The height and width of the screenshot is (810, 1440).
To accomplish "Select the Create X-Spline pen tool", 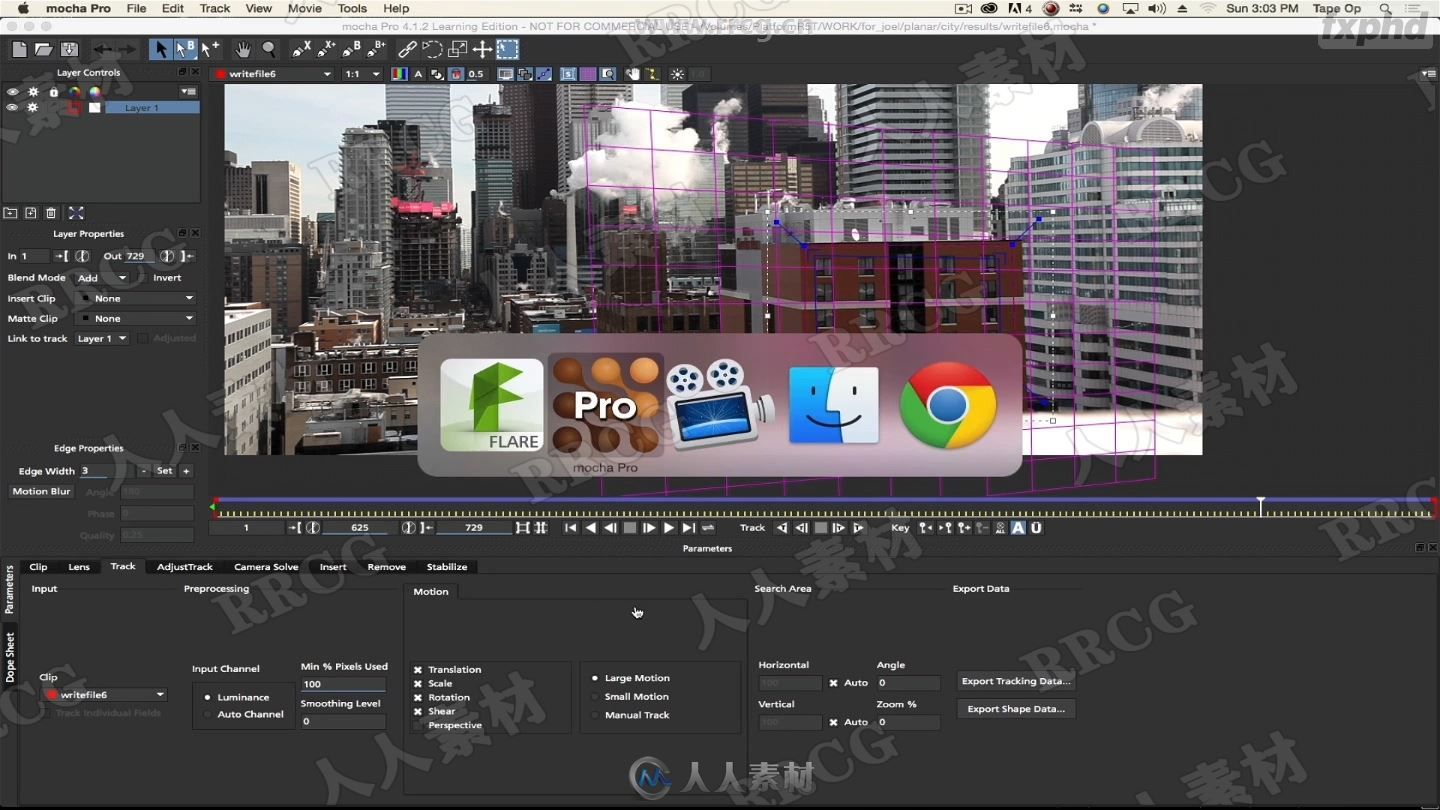I will [301, 49].
